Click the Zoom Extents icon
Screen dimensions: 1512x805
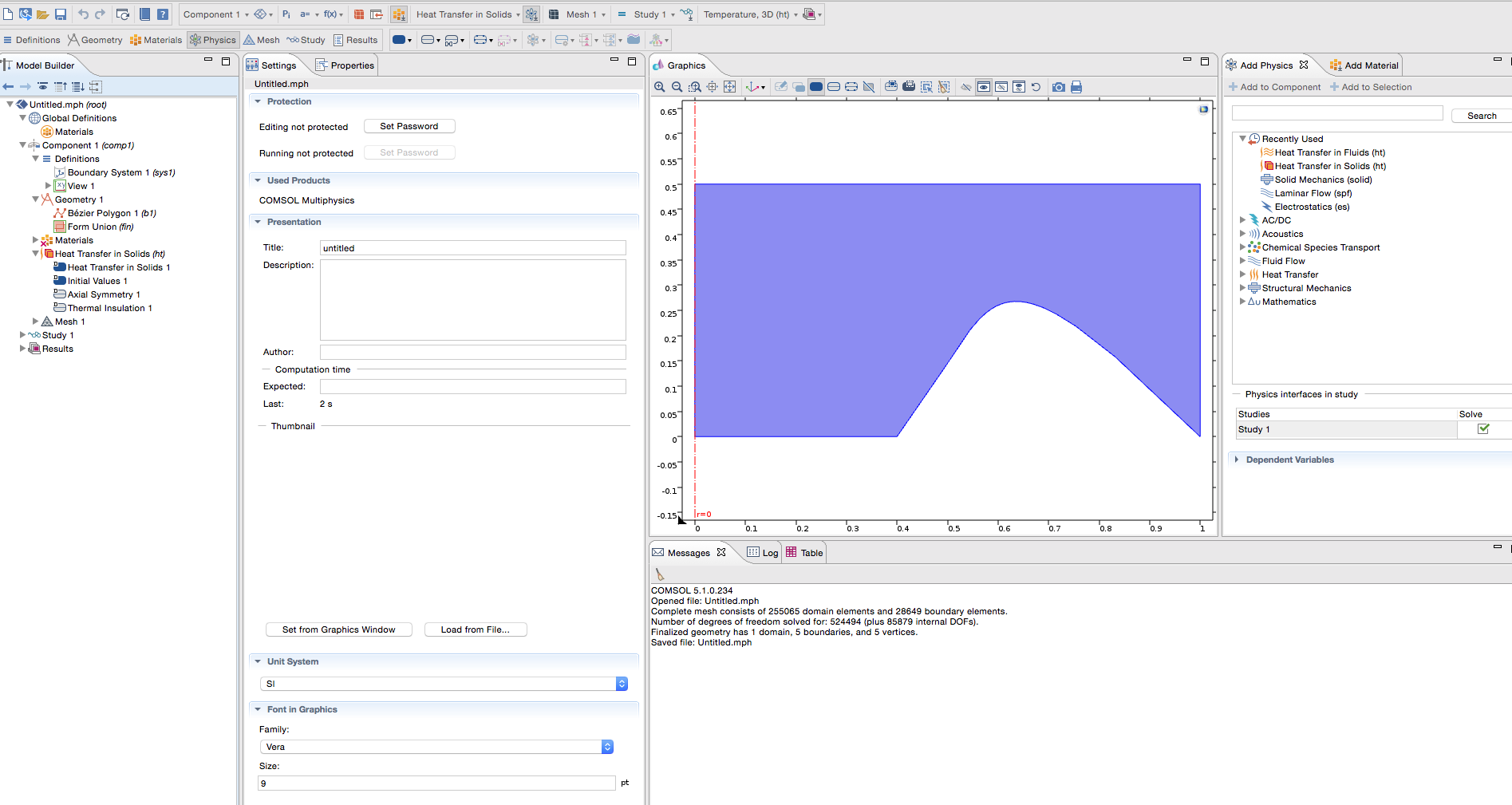[729, 87]
